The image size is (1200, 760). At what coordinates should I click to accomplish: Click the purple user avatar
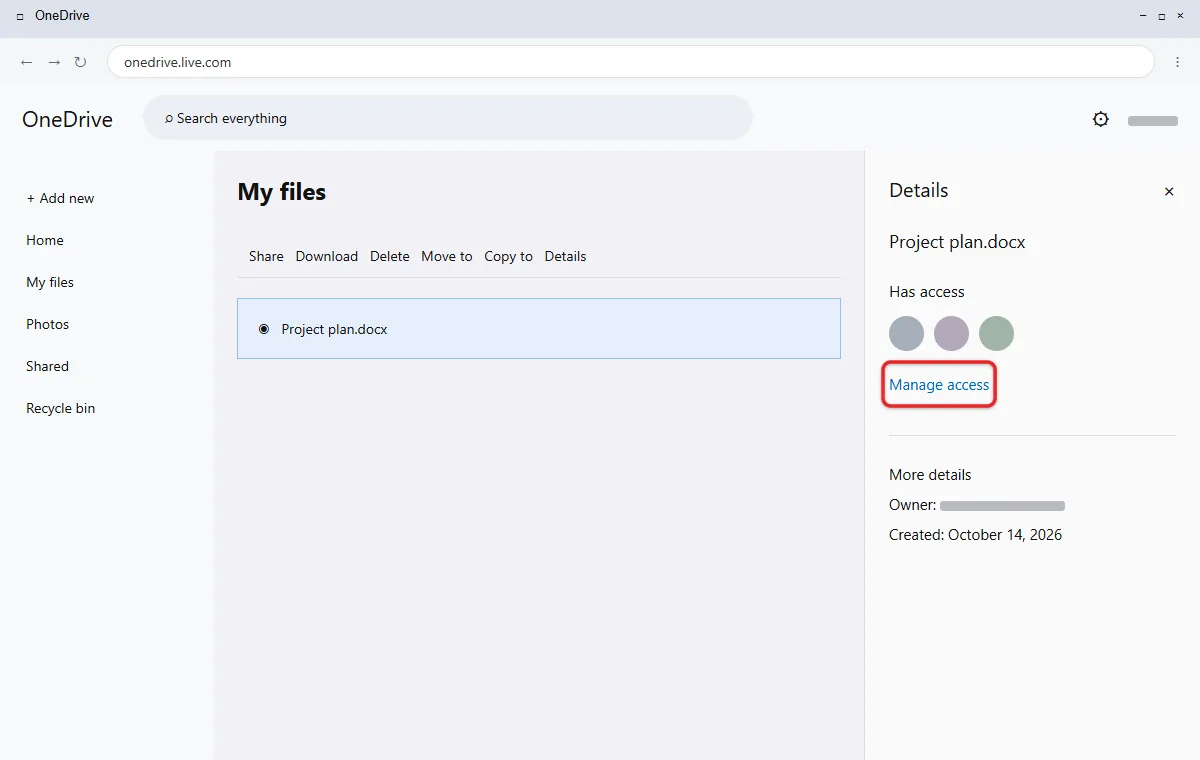tap(952, 333)
